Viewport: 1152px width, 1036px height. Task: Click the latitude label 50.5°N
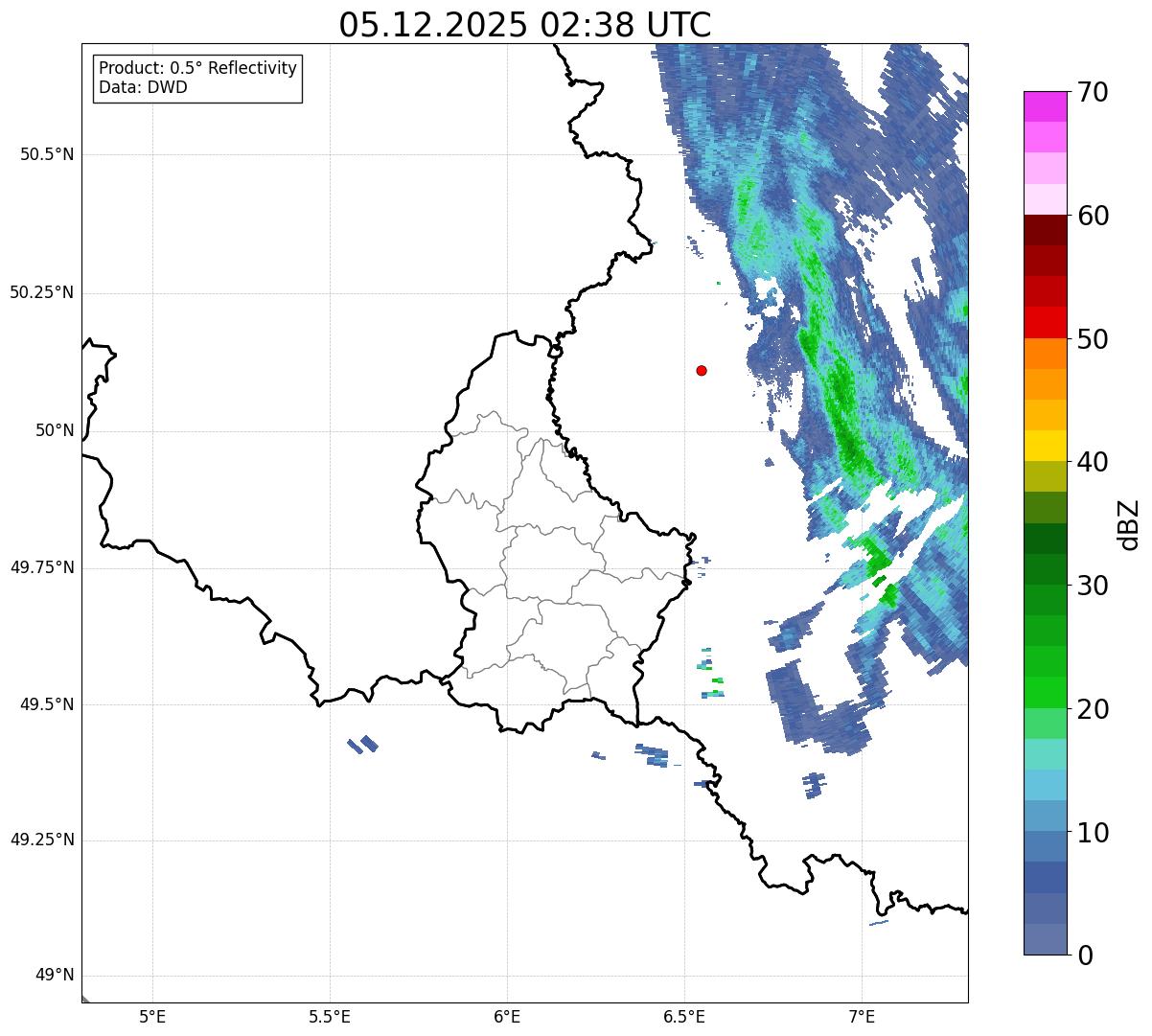[47, 155]
